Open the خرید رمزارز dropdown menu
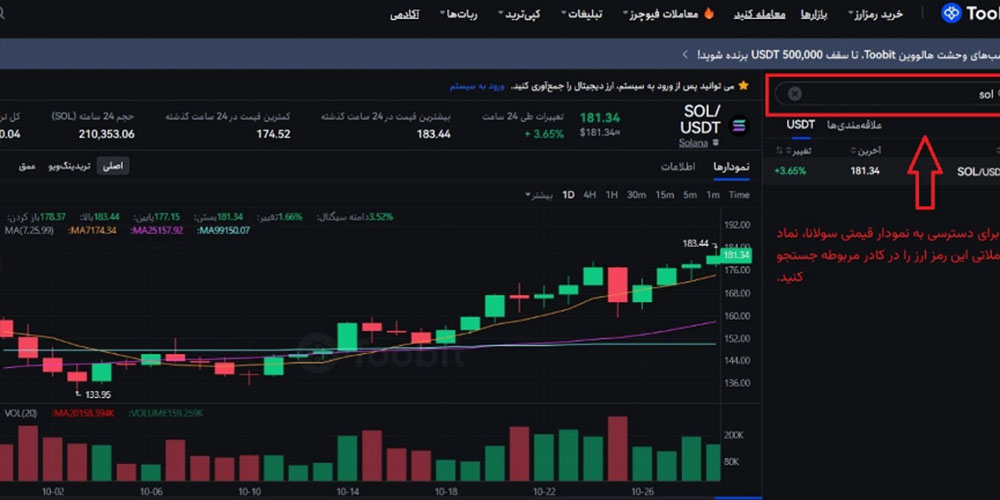 pyautogui.click(x=876, y=14)
